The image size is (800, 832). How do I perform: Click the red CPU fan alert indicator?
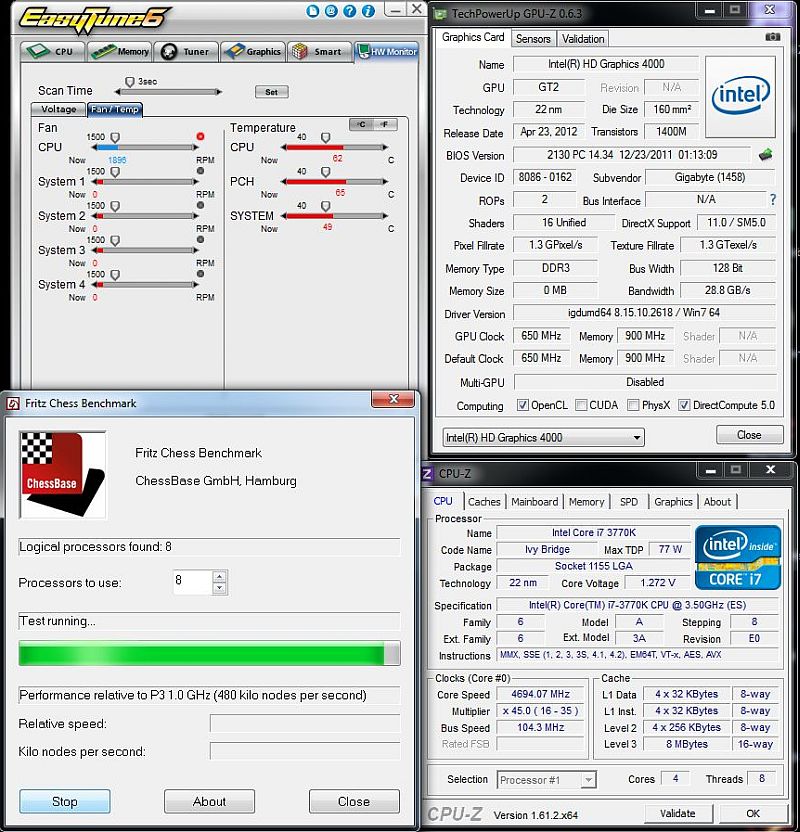coord(200,136)
